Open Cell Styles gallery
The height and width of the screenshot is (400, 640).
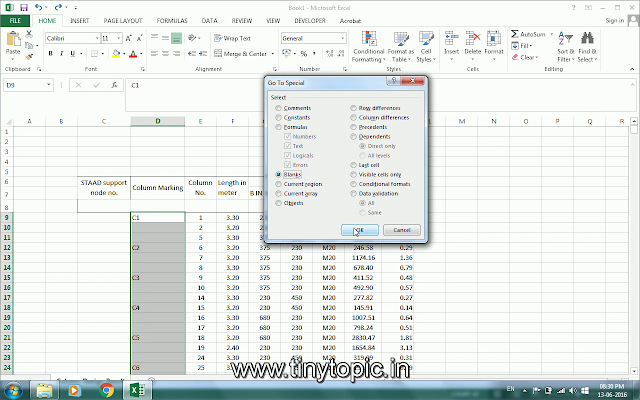tap(426, 47)
